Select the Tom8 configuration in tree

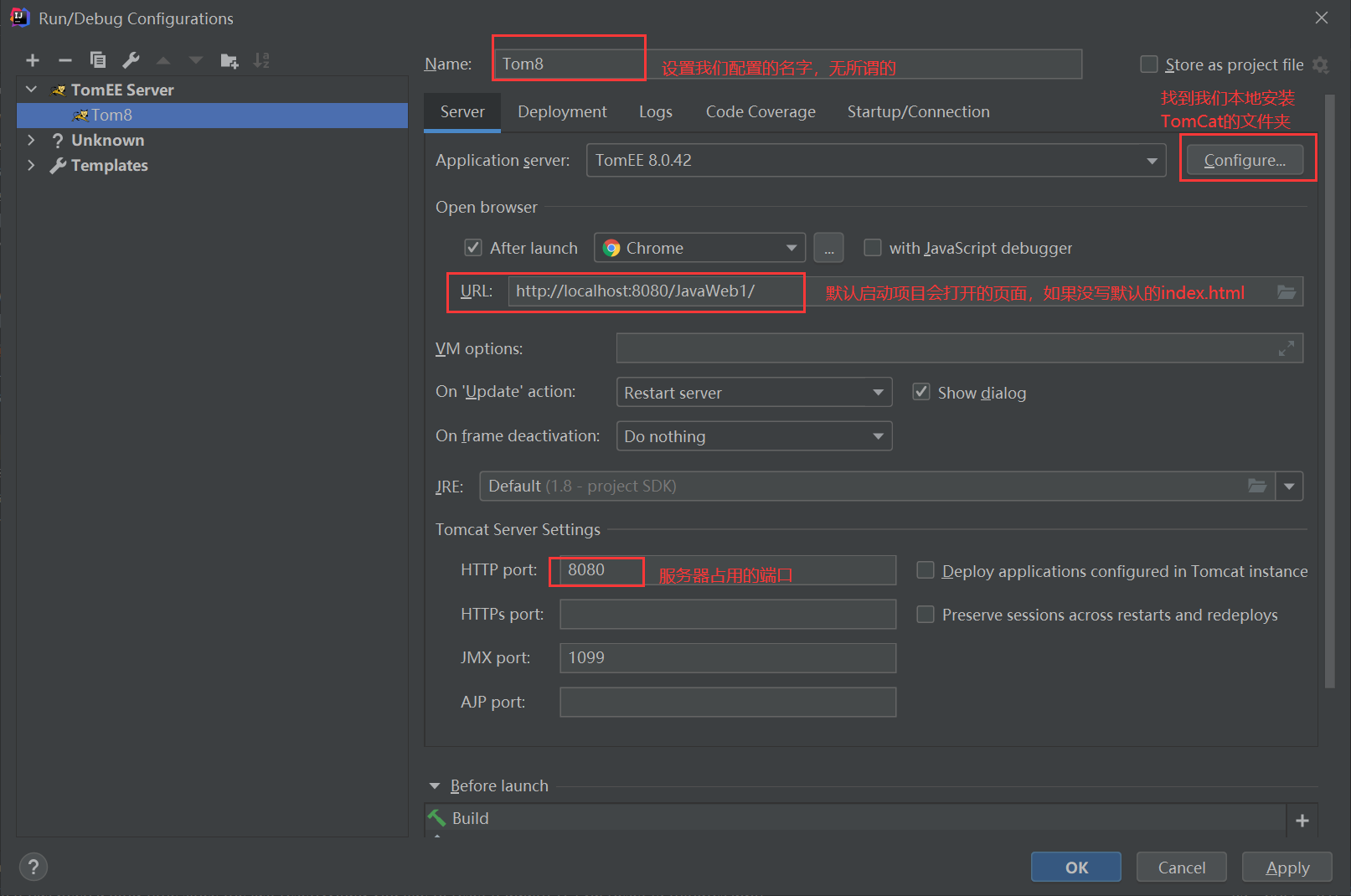(x=212, y=115)
